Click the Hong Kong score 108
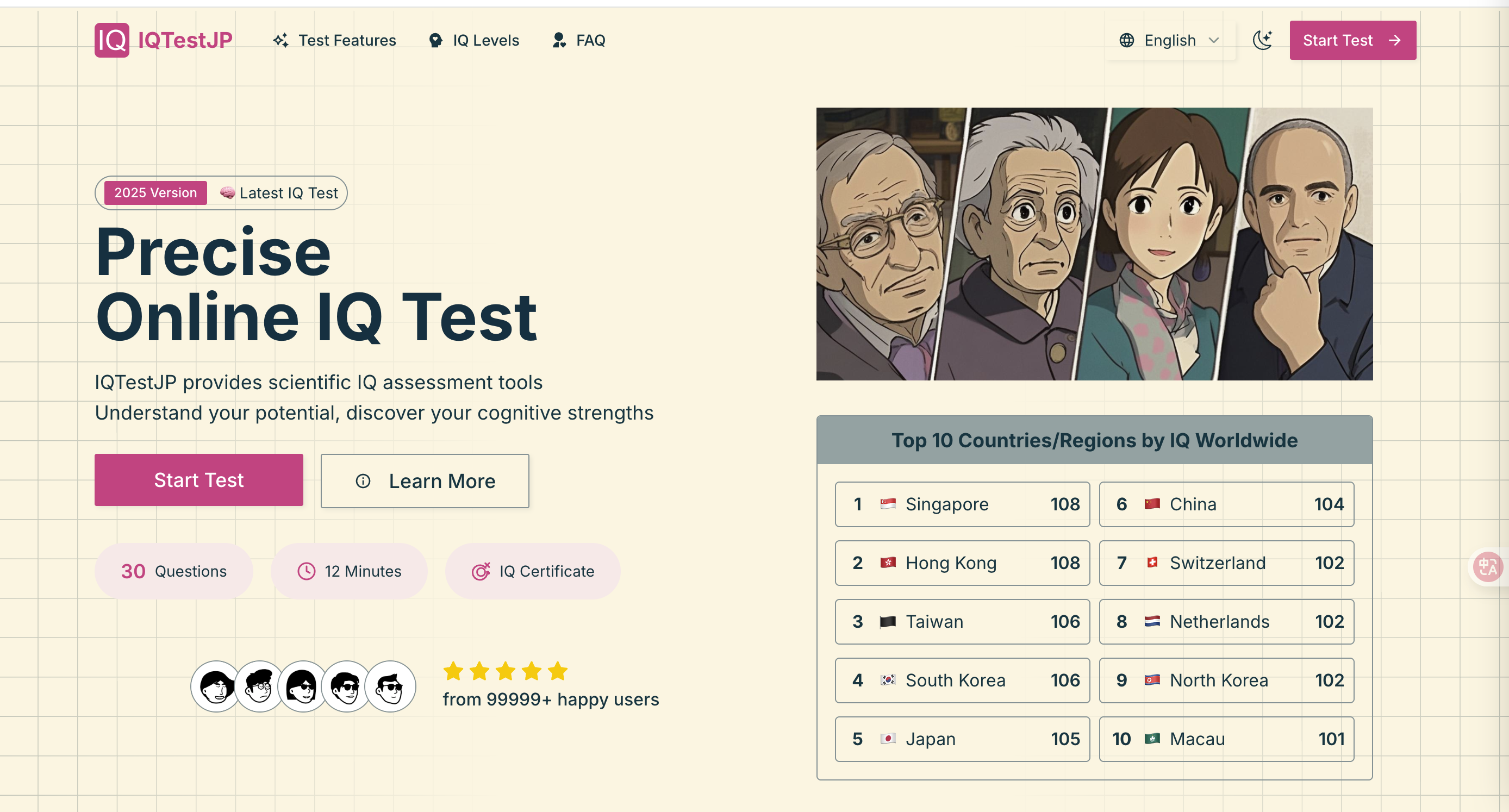Image resolution: width=1509 pixels, height=812 pixels. (x=1065, y=563)
